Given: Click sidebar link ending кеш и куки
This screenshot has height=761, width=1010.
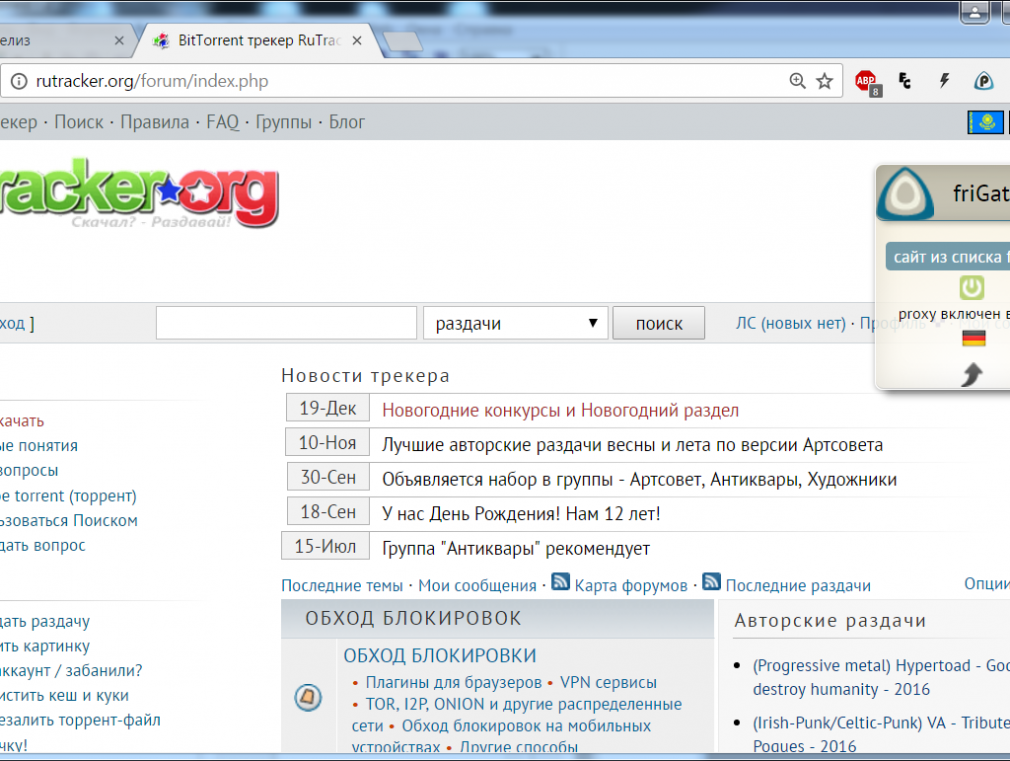Looking at the screenshot, I should [x=64, y=695].
